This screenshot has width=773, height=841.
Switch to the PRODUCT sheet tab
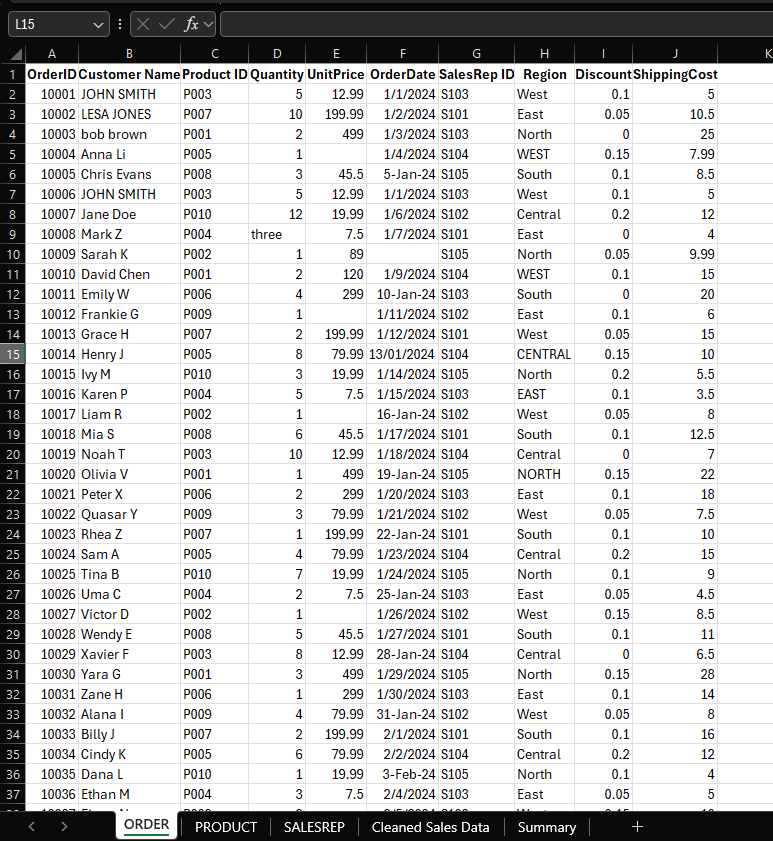(226, 827)
